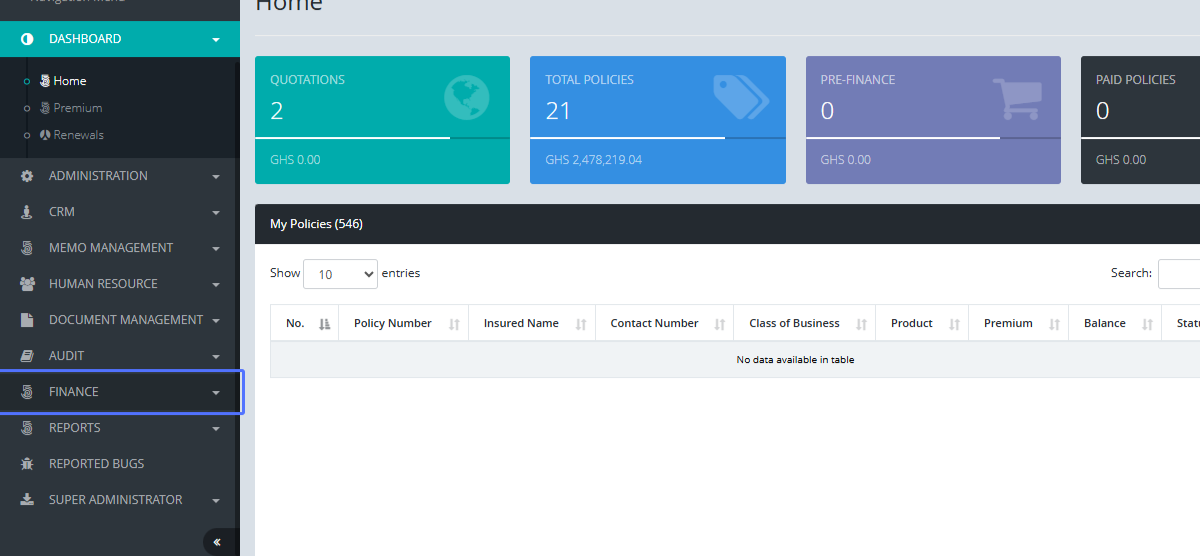Click the globe icon on Quotations card
The image size is (1200, 556).
466,98
